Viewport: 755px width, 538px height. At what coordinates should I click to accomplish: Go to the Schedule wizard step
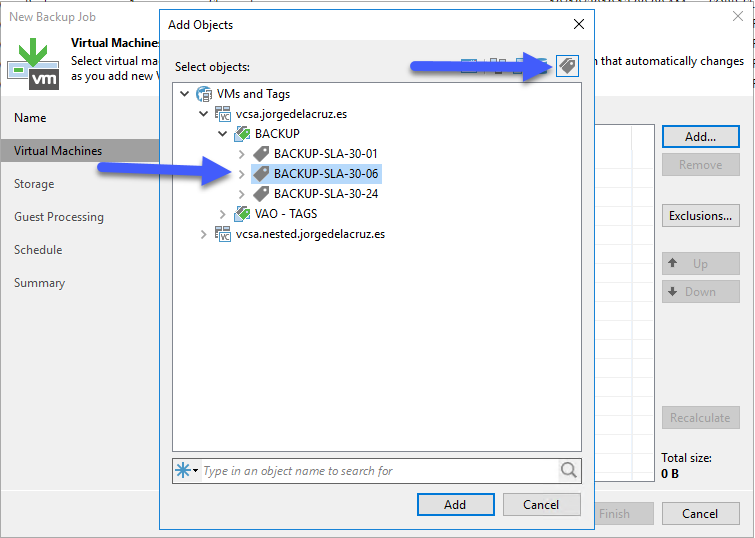tap(38, 250)
